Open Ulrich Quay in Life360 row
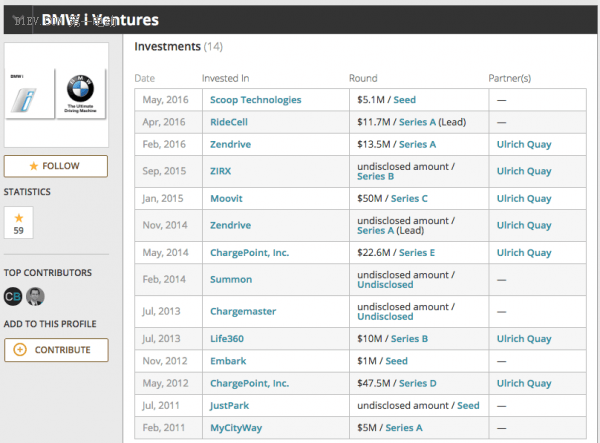 [524, 339]
